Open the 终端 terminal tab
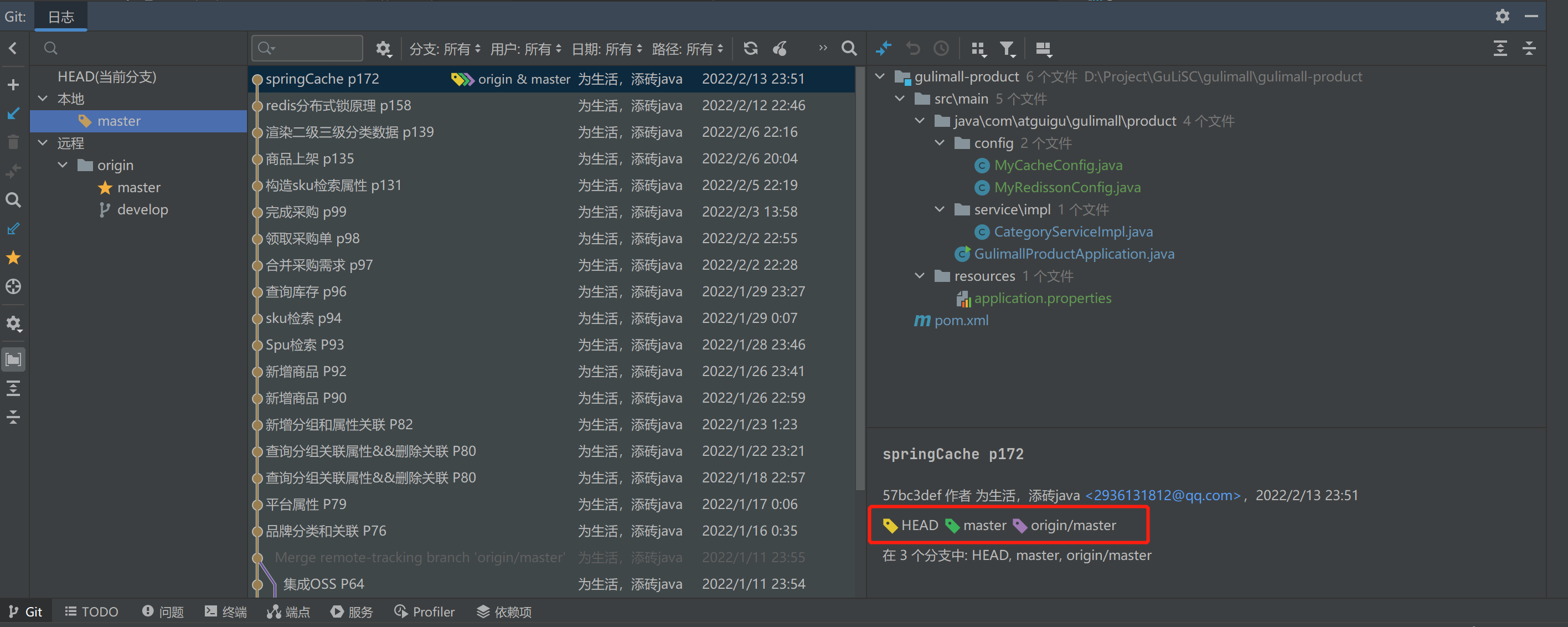The height and width of the screenshot is (627, 1568). coord(226,612)
